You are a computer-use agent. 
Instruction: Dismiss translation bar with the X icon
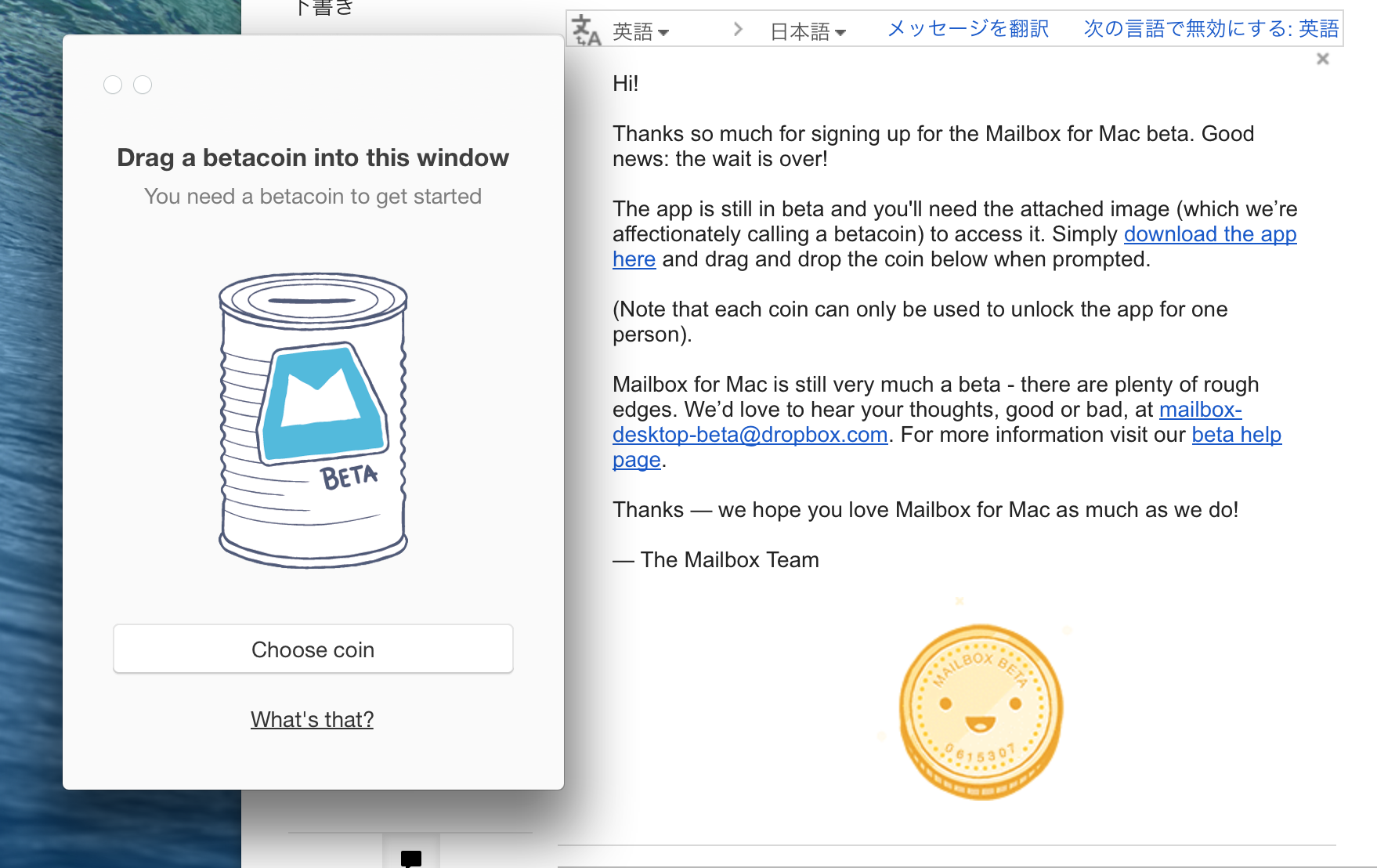click(x=1323, y=59)
